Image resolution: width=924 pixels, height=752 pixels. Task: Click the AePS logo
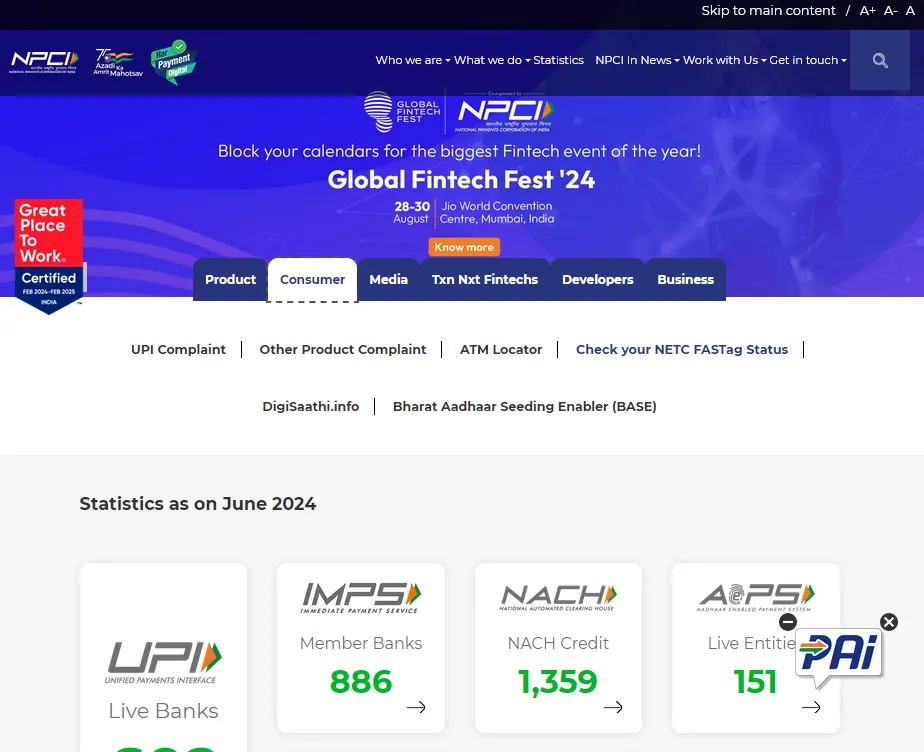tap(755, 598)
